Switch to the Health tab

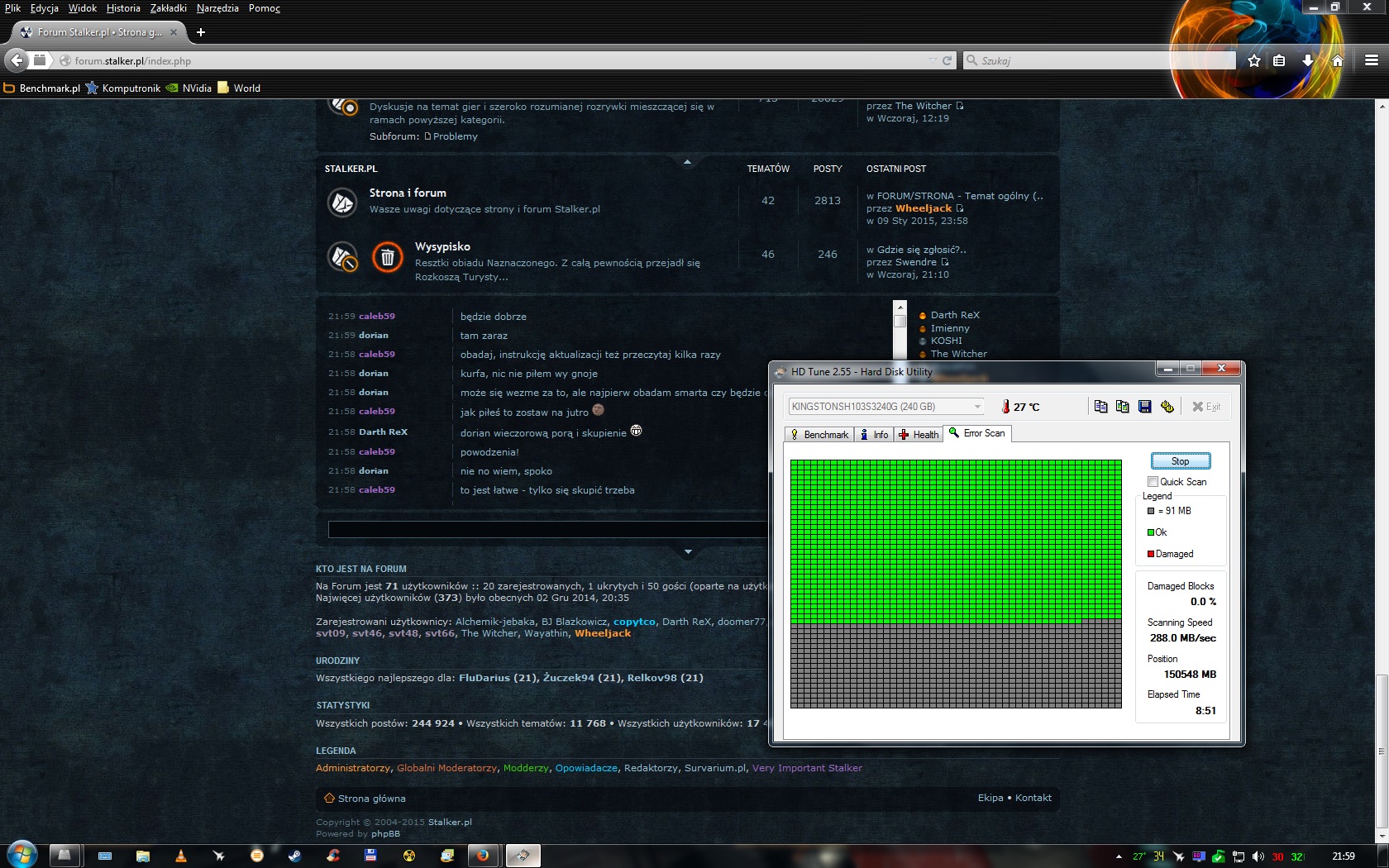click(919, 434)
